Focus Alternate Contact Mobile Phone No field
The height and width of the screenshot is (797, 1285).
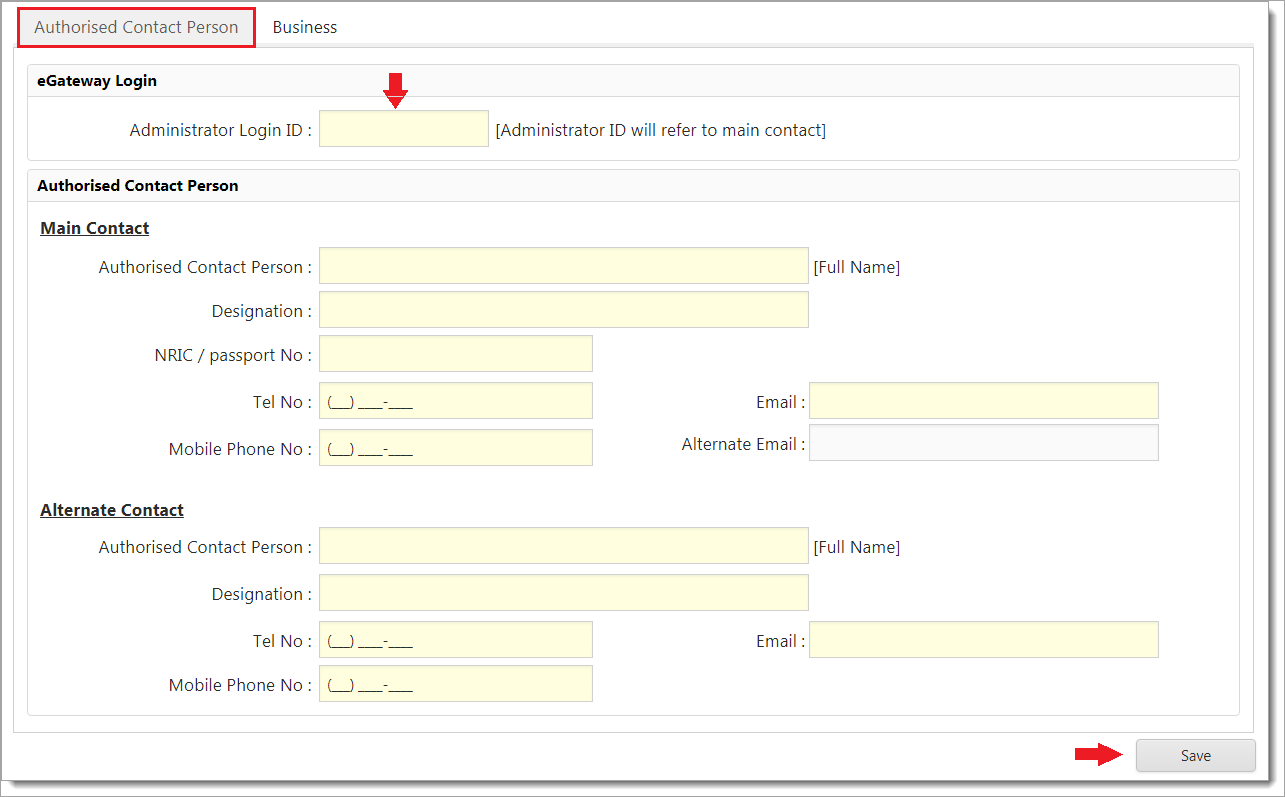pos(455,684)
